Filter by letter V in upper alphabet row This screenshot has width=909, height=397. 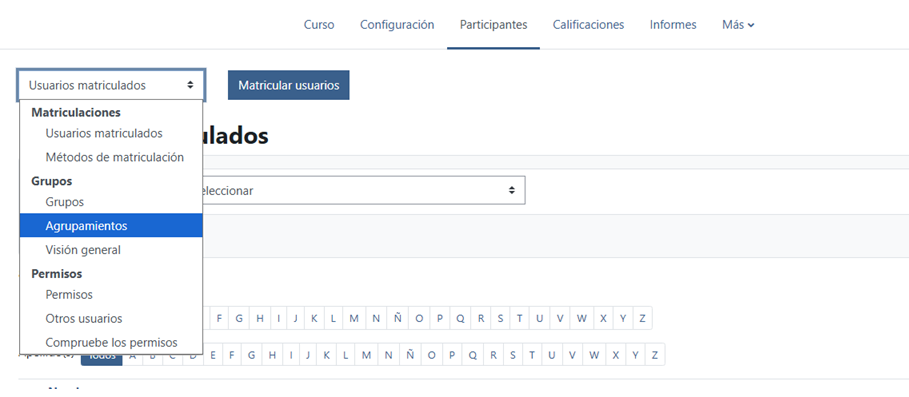tap(560, 318)
